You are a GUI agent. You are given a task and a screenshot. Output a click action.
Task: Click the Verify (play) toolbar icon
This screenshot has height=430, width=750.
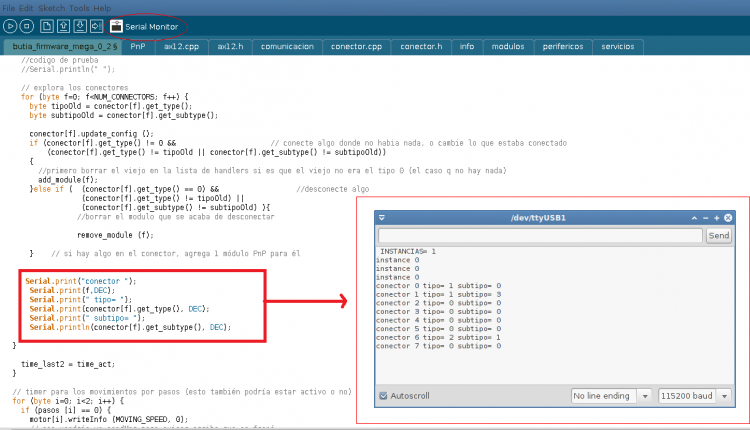[12, 25]
